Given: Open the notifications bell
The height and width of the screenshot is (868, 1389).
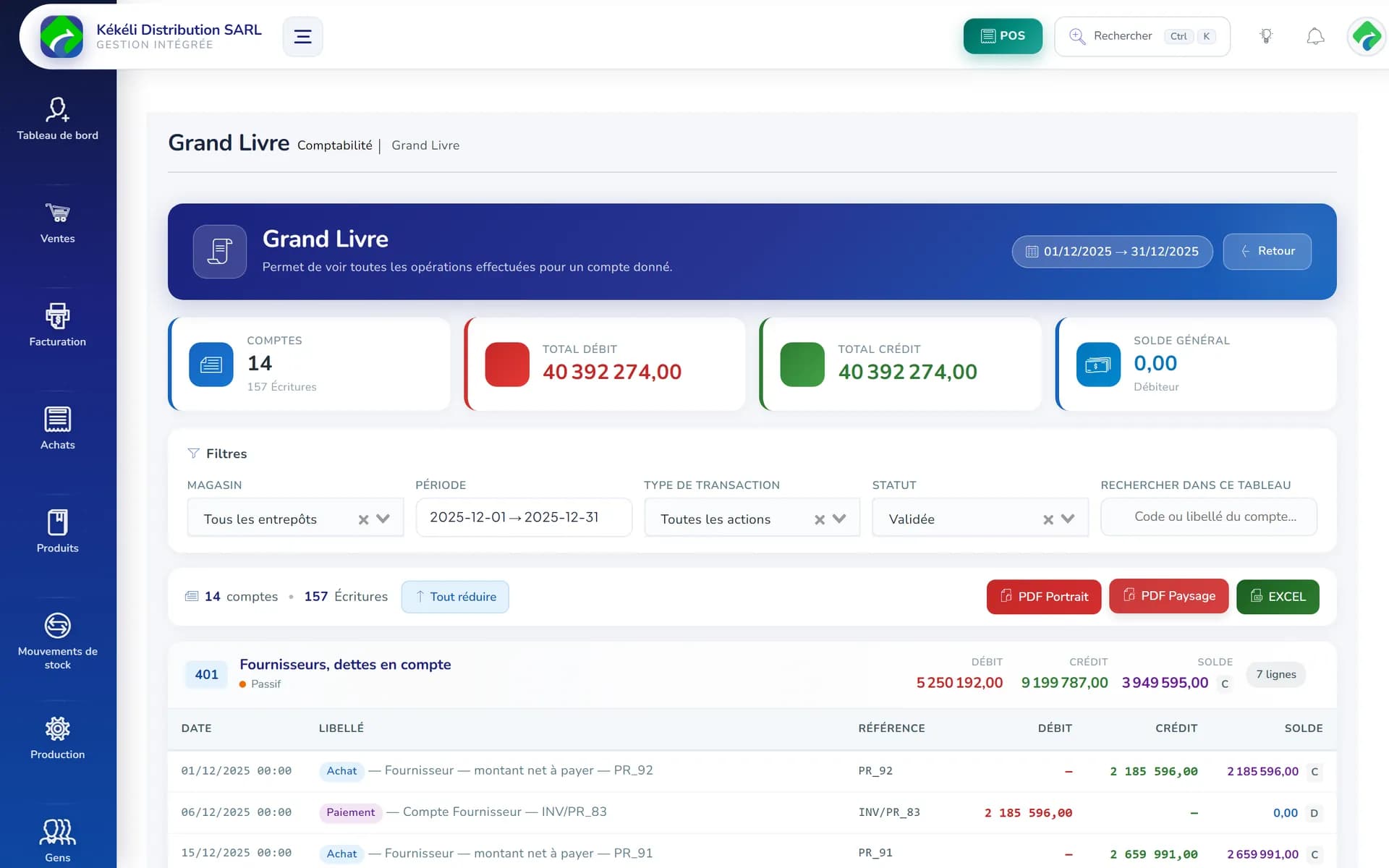Looking at the screenshot, I should coord(1315,36).
